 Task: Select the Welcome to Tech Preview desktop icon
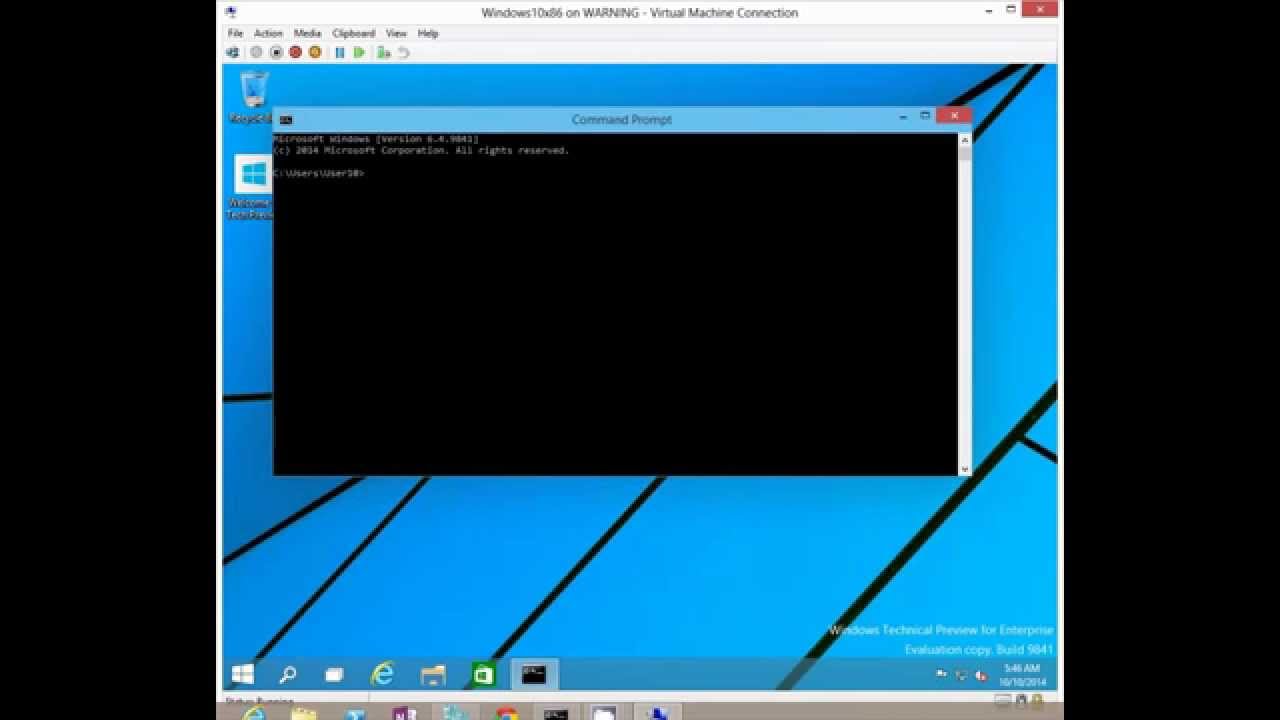coord(252,187)
